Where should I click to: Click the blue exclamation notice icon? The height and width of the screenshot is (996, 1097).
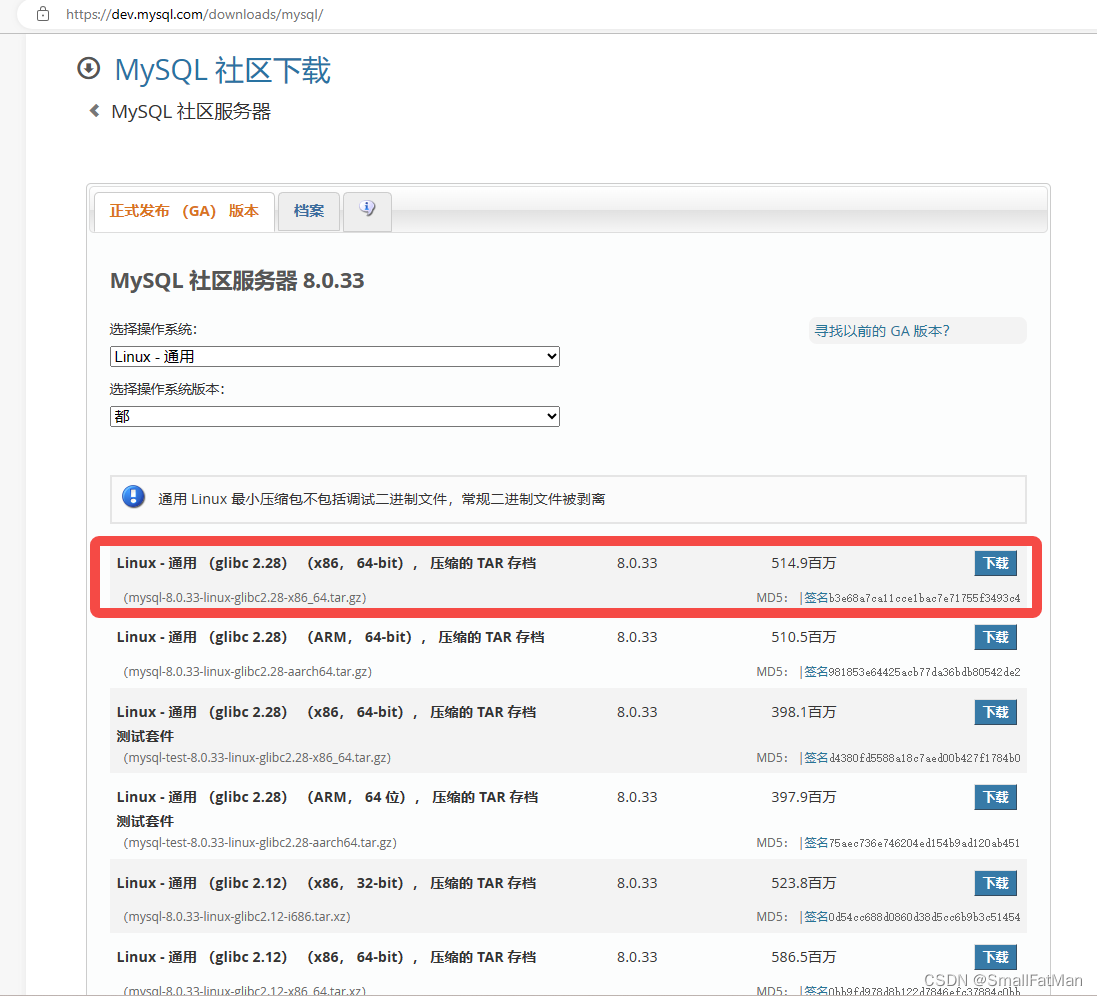pos(134,497)
